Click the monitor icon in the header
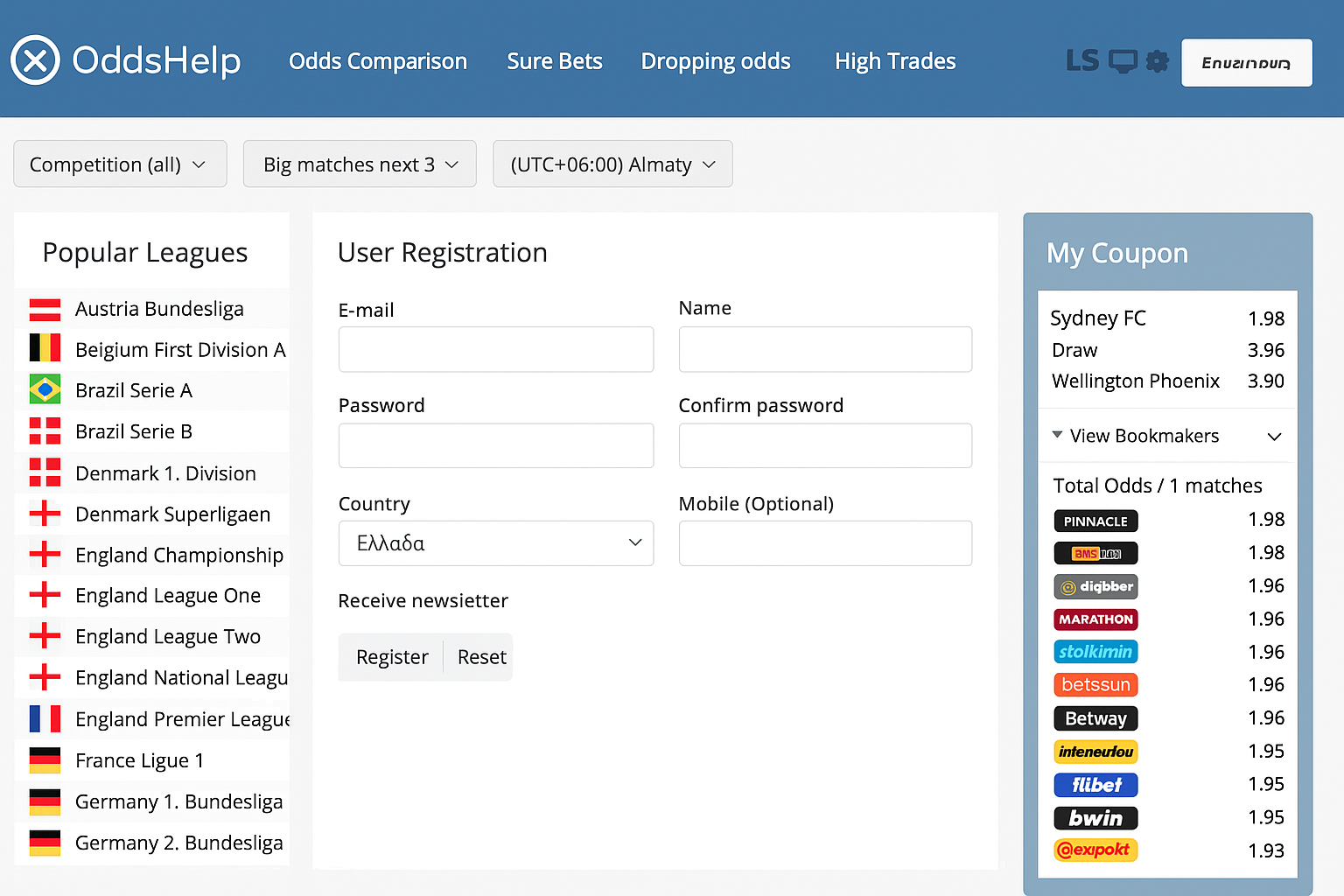 pyautogui.click(x=1123, y=60)
